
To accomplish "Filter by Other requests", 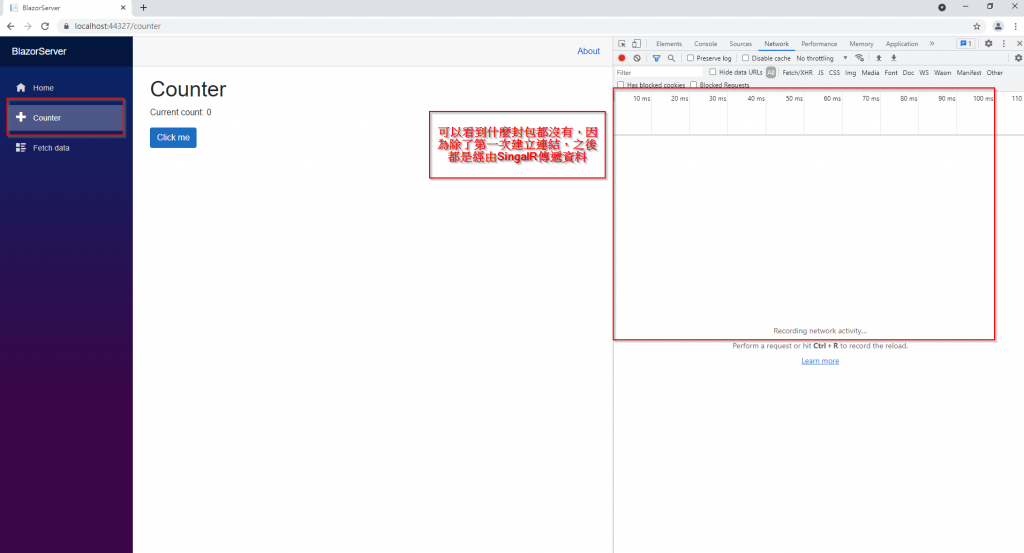I will click(995, 72).
